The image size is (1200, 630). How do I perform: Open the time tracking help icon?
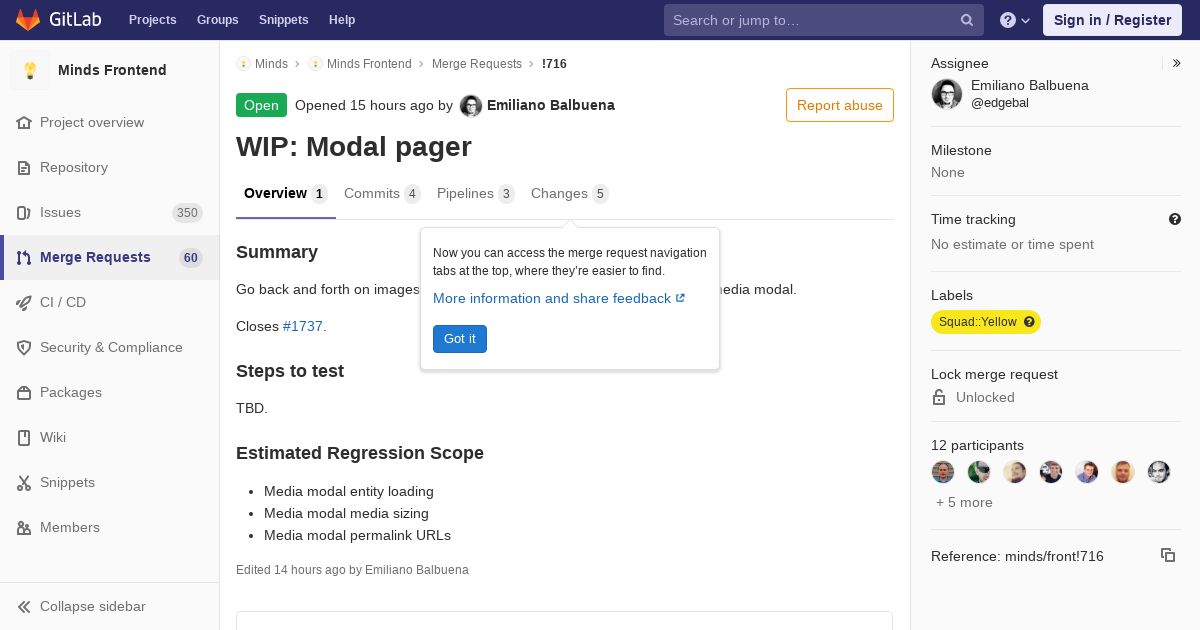[1175, 219]
